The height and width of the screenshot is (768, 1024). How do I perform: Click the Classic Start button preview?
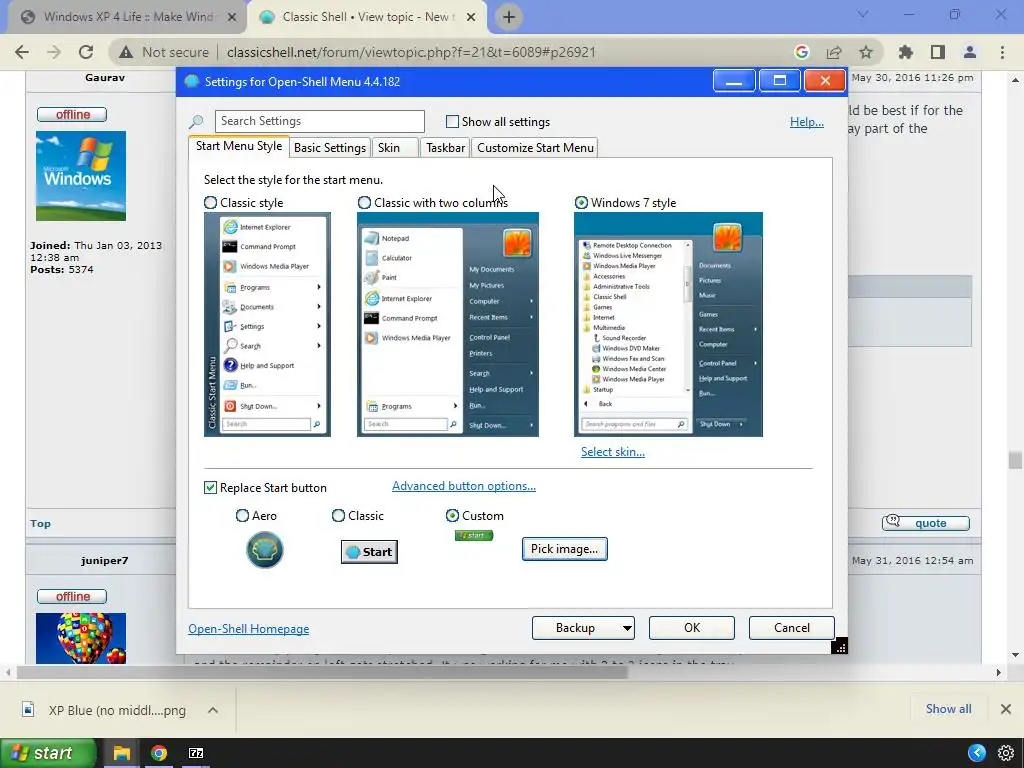369,552
